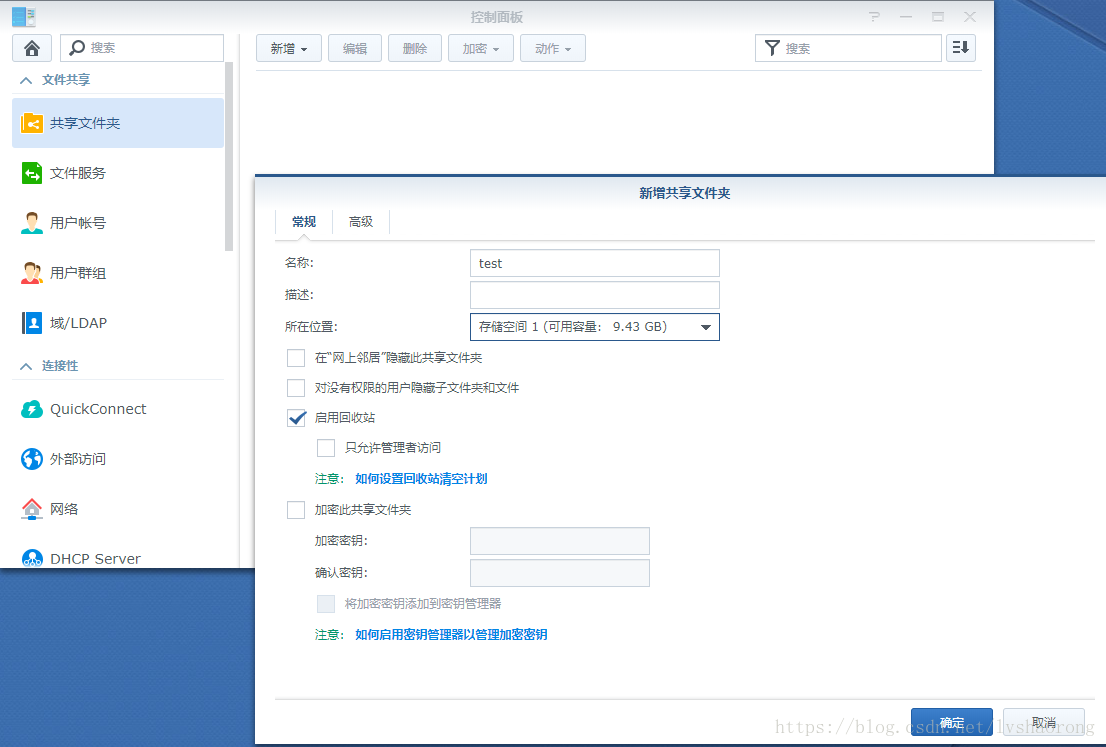The width and height of the screenshot is (1106, 747).
Task: Click the description (描述) input field
Action: pyautogui.click(x=594, y=295)
